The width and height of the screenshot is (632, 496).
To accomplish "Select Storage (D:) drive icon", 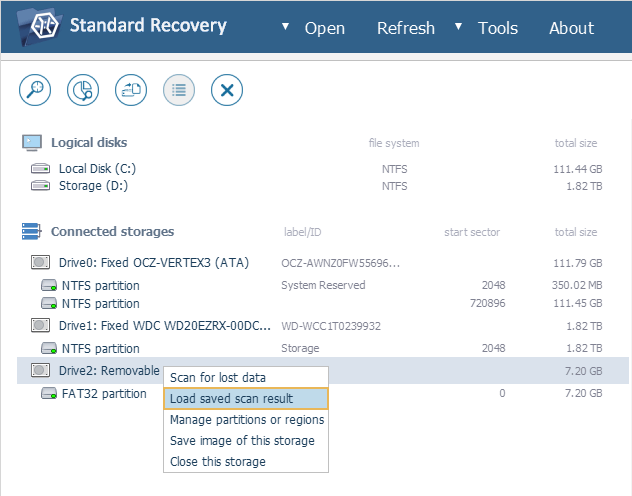I will (x=41, y=185).
